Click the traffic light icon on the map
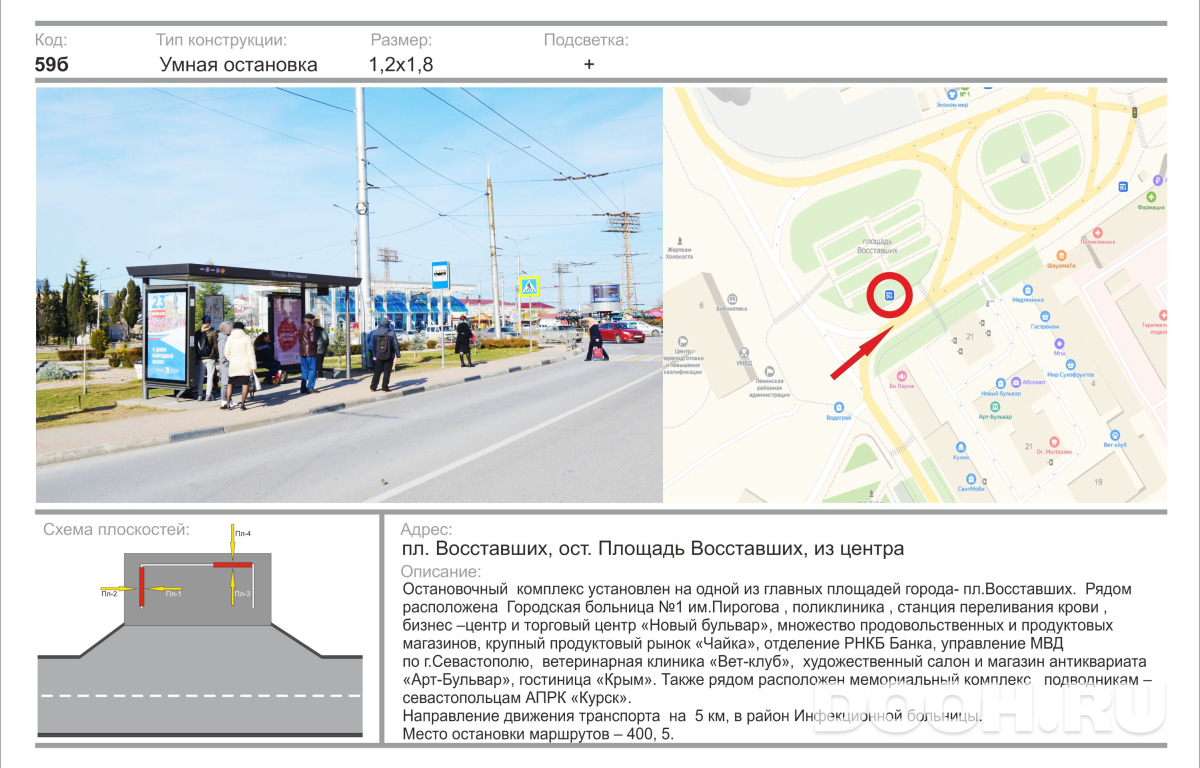 tap(1135, 113)
